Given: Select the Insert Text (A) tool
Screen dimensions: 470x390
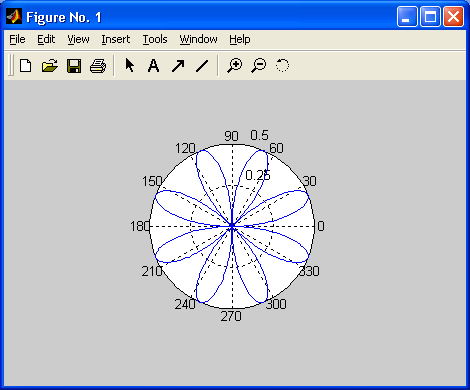Looking at the screenshot, I should [x=153, y=65].
